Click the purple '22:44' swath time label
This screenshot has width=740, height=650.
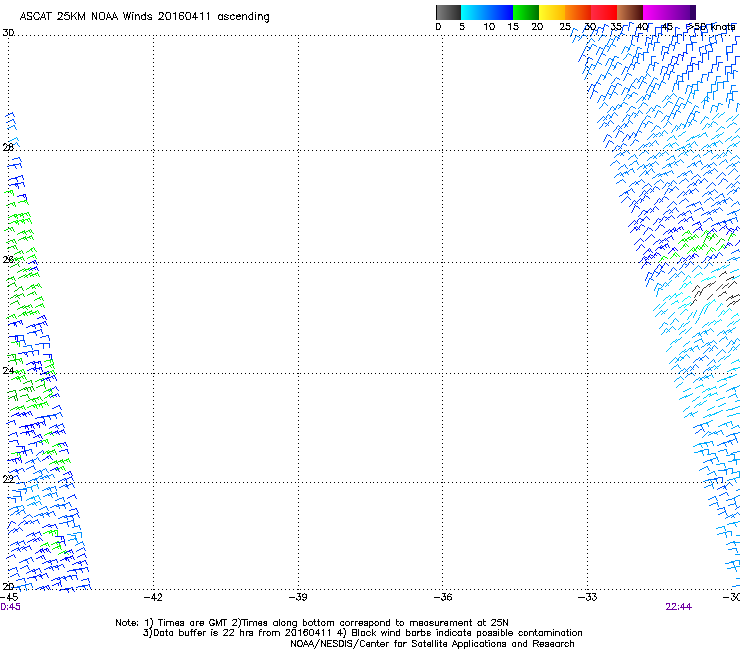[x=679, y=607]
